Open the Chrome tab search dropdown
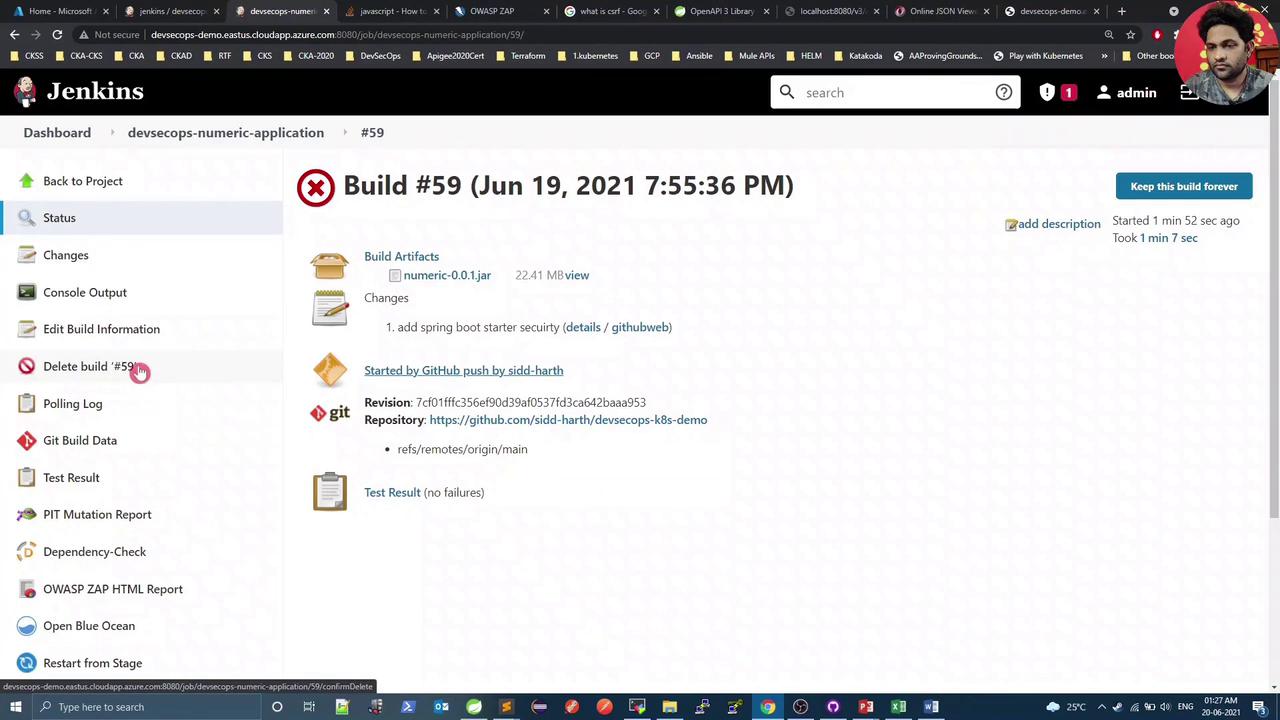 point(1174,11)
